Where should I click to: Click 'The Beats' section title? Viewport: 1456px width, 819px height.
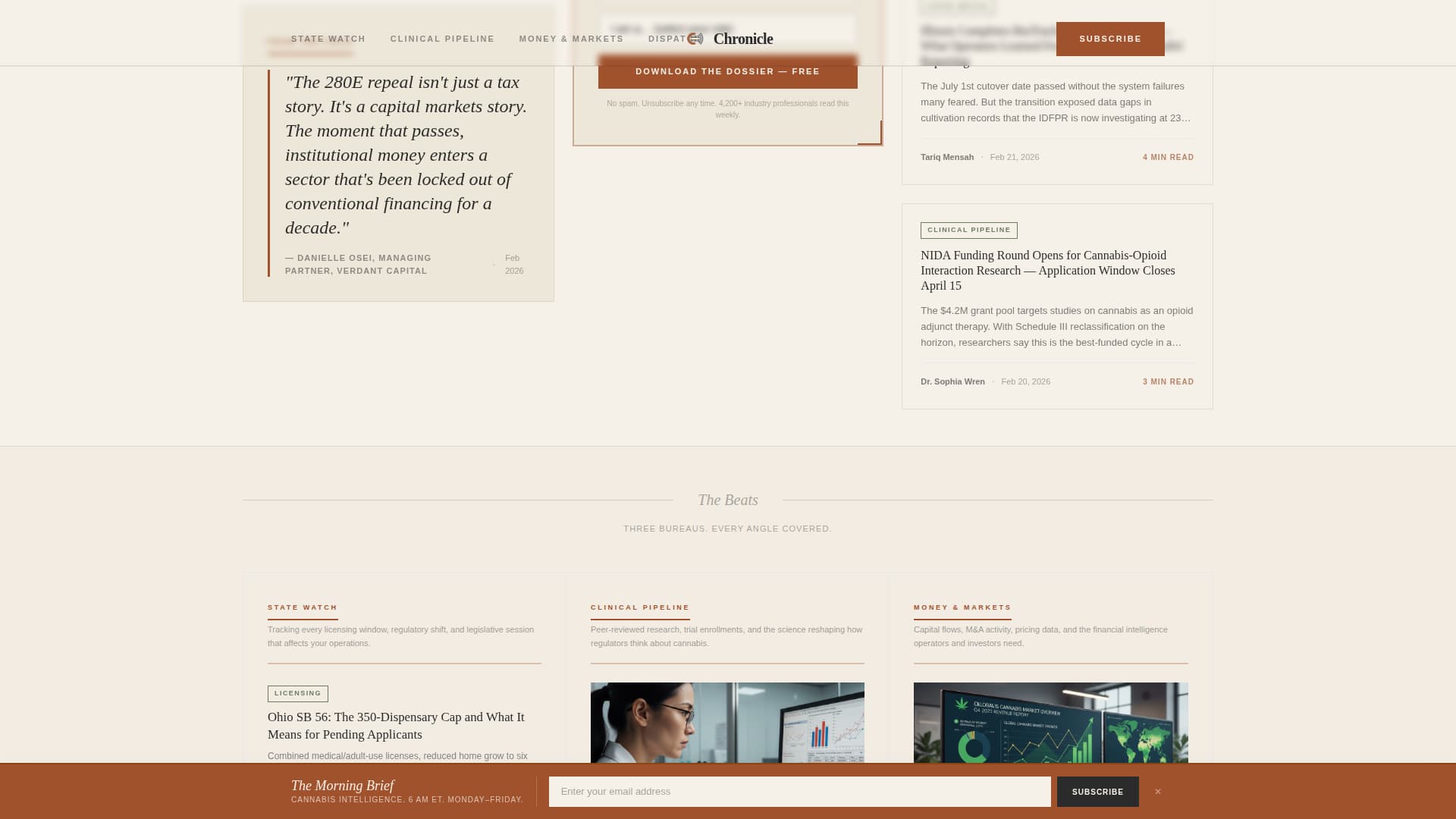(728, 500)
